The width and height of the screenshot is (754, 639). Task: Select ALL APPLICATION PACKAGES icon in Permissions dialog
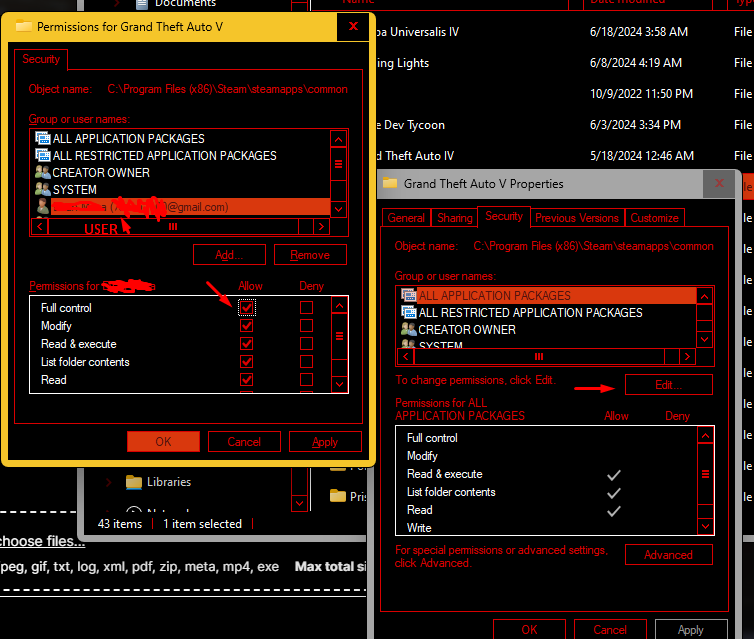pyautogui.click(x=42, y=139)
